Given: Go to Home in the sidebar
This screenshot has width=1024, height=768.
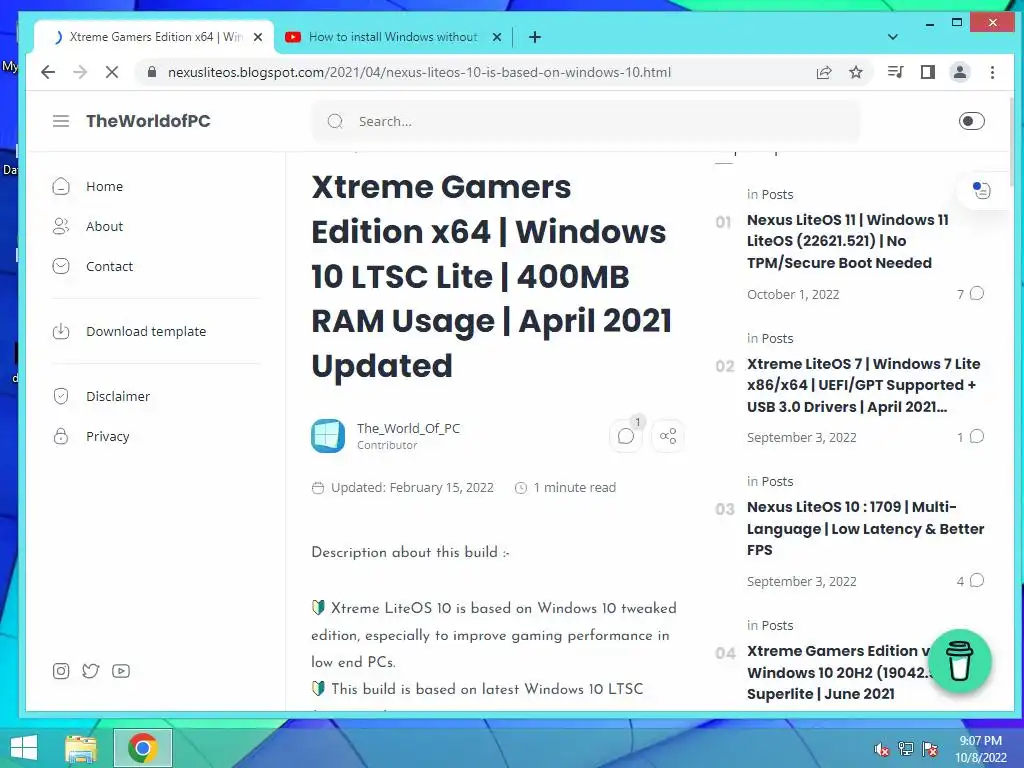Looking at the screenshot, I should 104,186.
